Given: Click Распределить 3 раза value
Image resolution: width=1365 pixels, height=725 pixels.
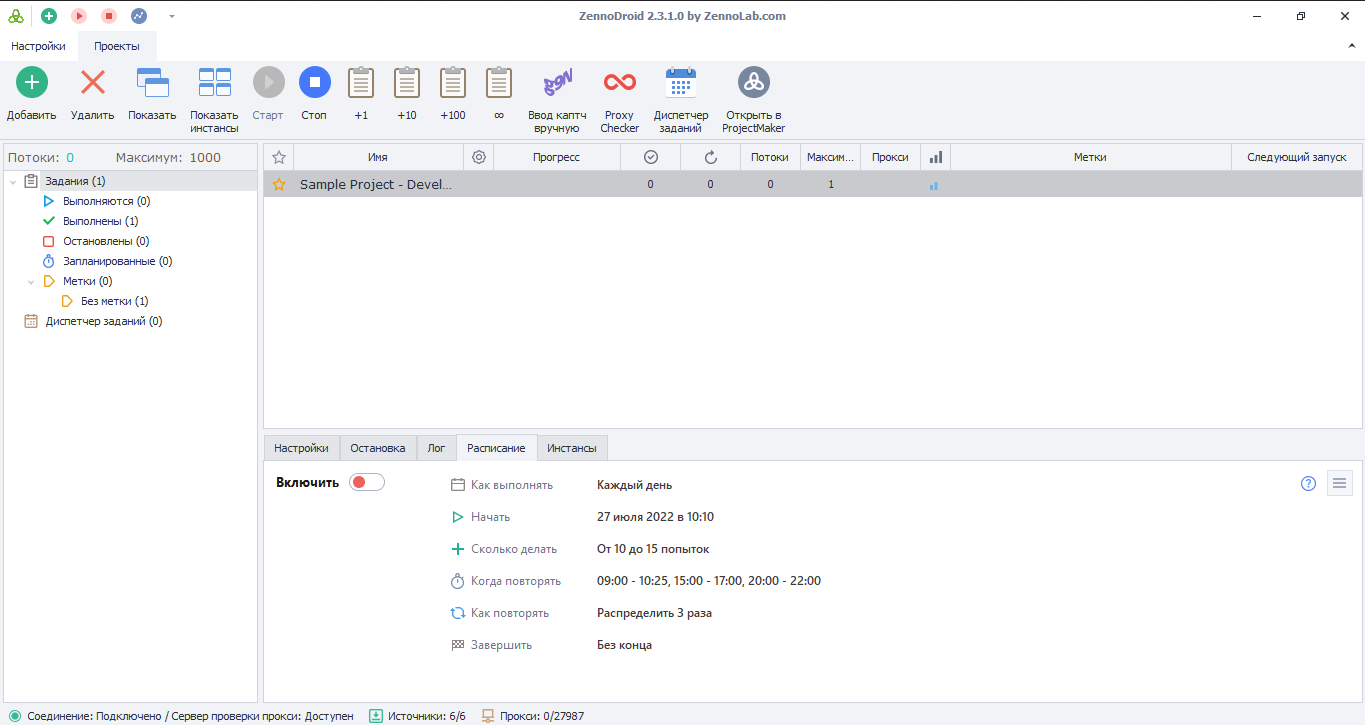Looking at the screenshot, I should [x=654, y=613].
